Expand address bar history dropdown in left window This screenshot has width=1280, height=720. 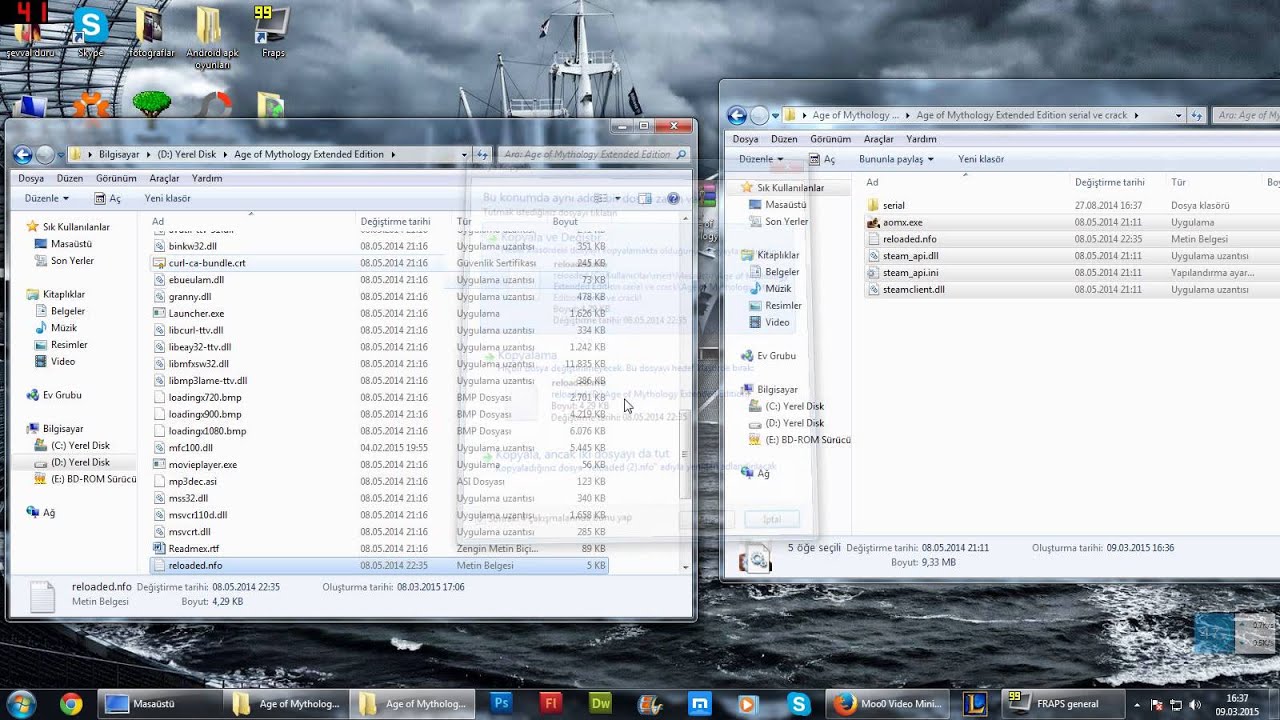coord(464,155)
